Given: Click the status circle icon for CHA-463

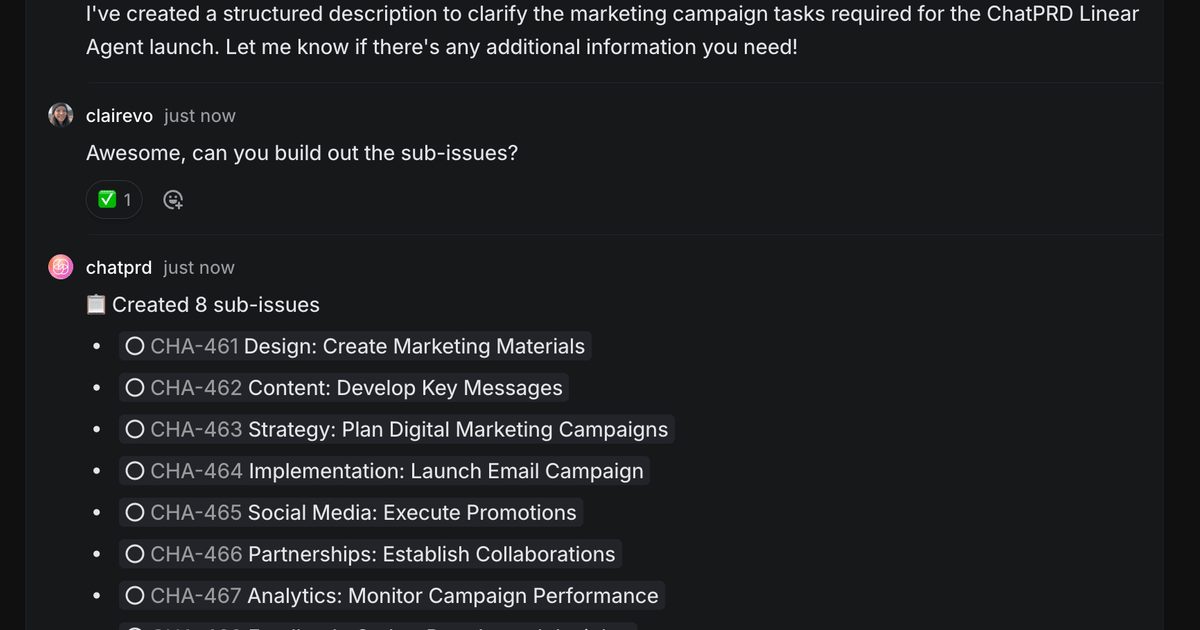Looking at the screenshot, I should 135,428.
